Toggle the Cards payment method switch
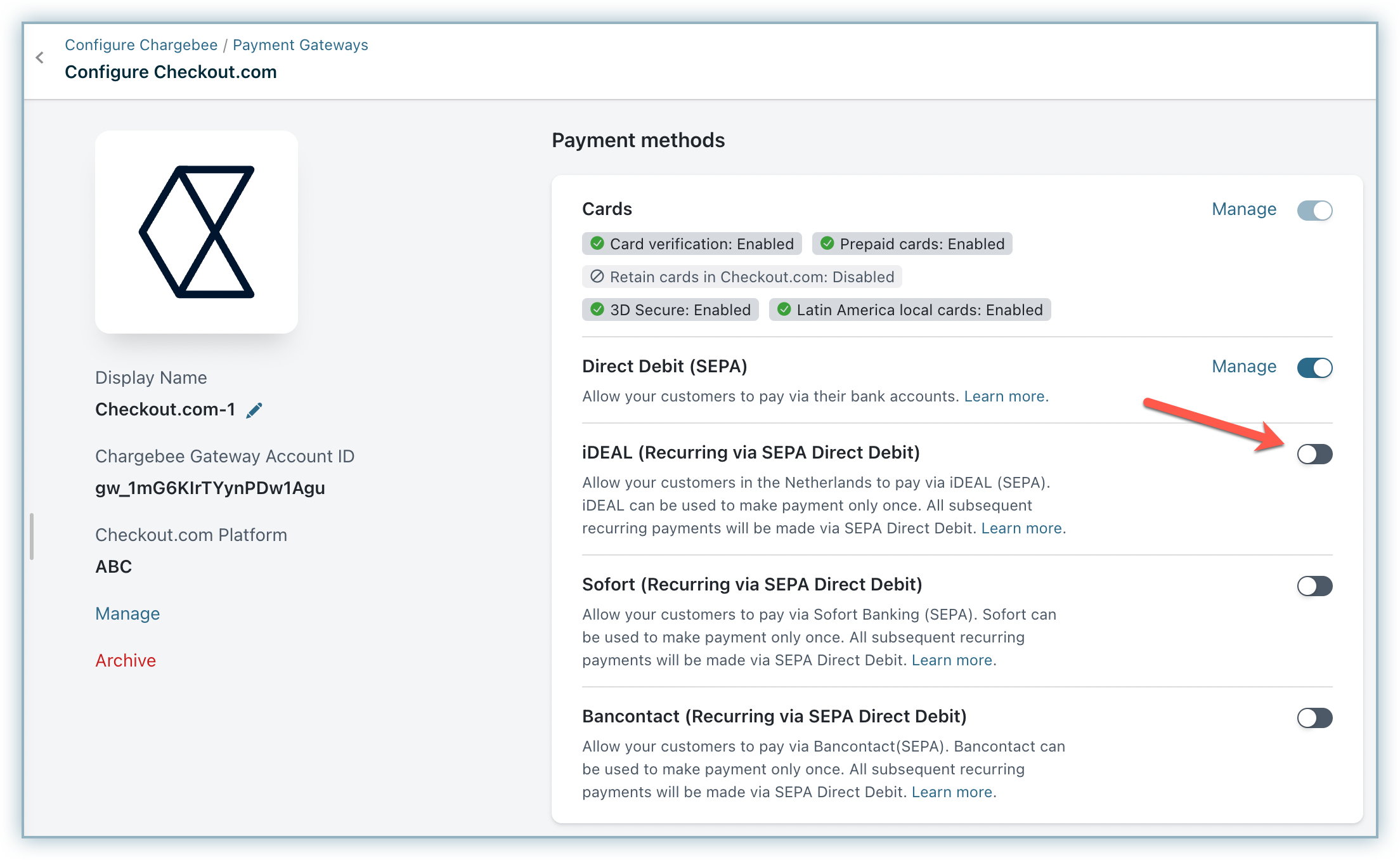This screenshot has height=860, width=1400. point(1314,210)
